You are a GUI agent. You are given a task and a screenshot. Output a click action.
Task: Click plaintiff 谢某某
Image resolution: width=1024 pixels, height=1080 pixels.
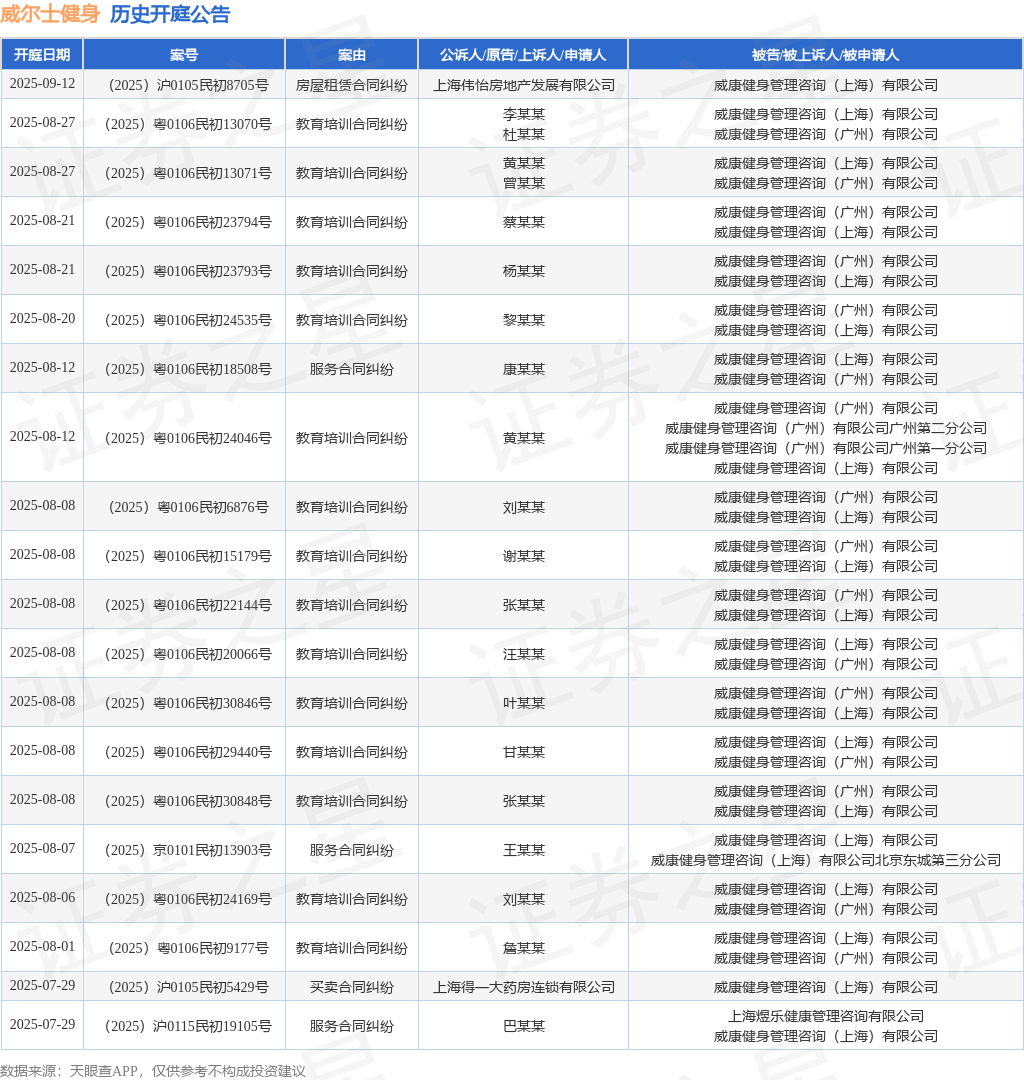tap(523, 556)
